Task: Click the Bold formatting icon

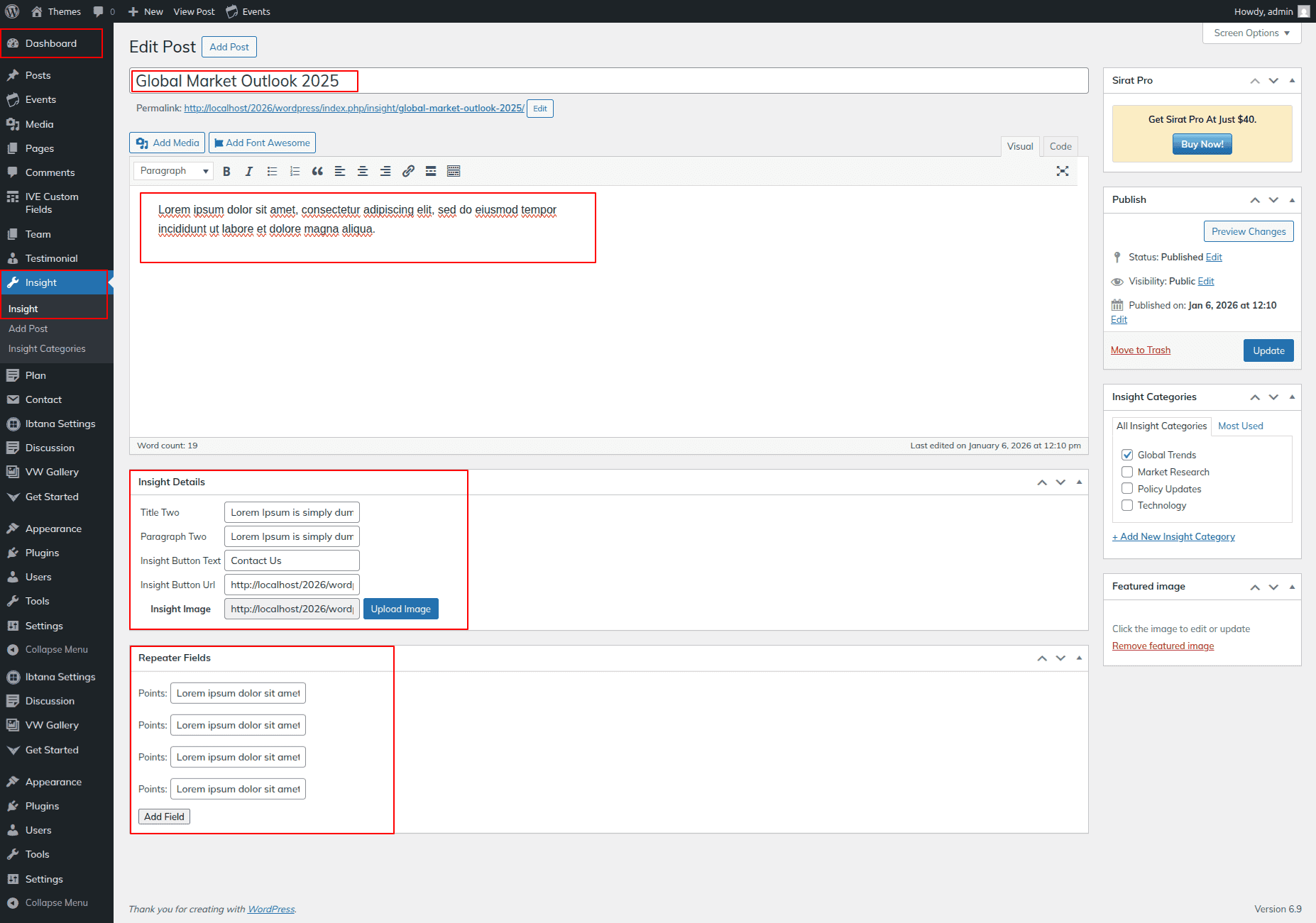Action: coord(226,171)
